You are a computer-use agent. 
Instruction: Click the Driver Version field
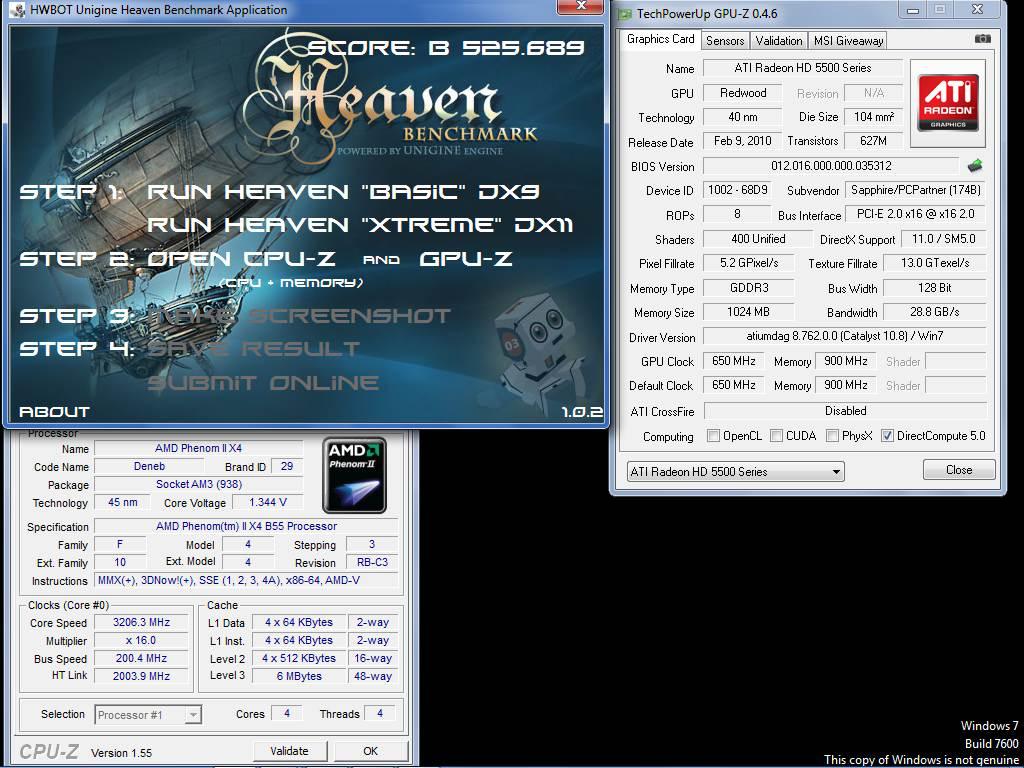pos(844,336)
